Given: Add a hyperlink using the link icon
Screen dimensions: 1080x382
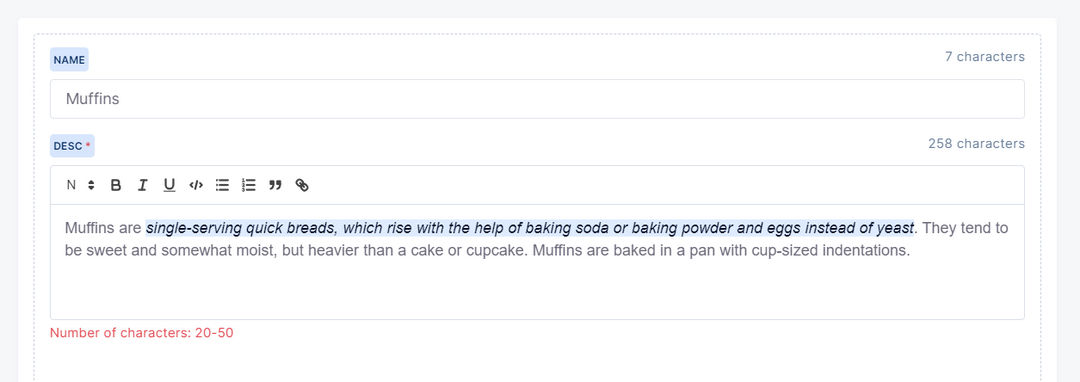Looking at the screenshot, I should 302,185.
